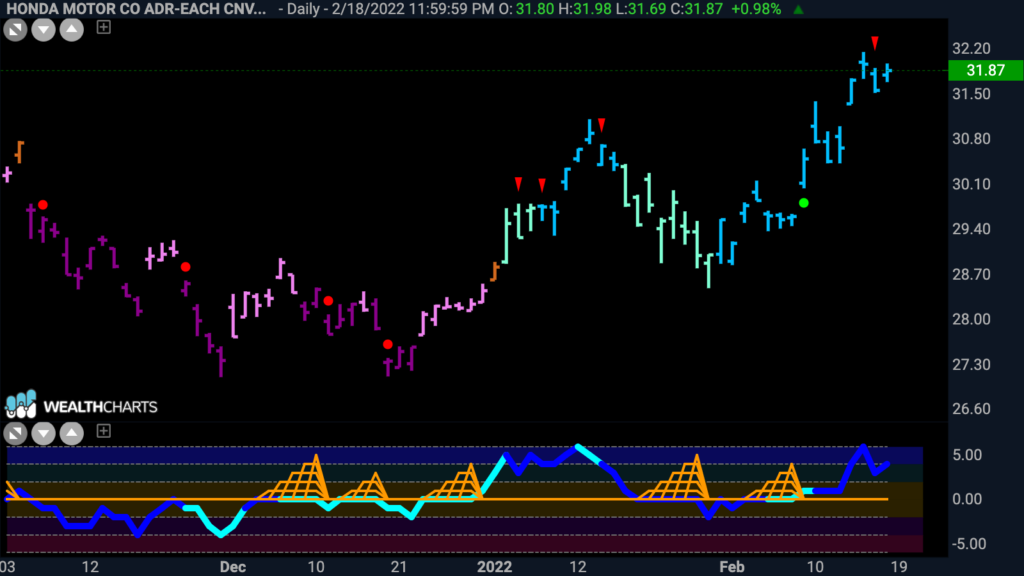The width and height of the screenshot is (1024, 576).
Task: Click the red dot at early November bar
Action: pyautogui.click(x=42, y=205)
